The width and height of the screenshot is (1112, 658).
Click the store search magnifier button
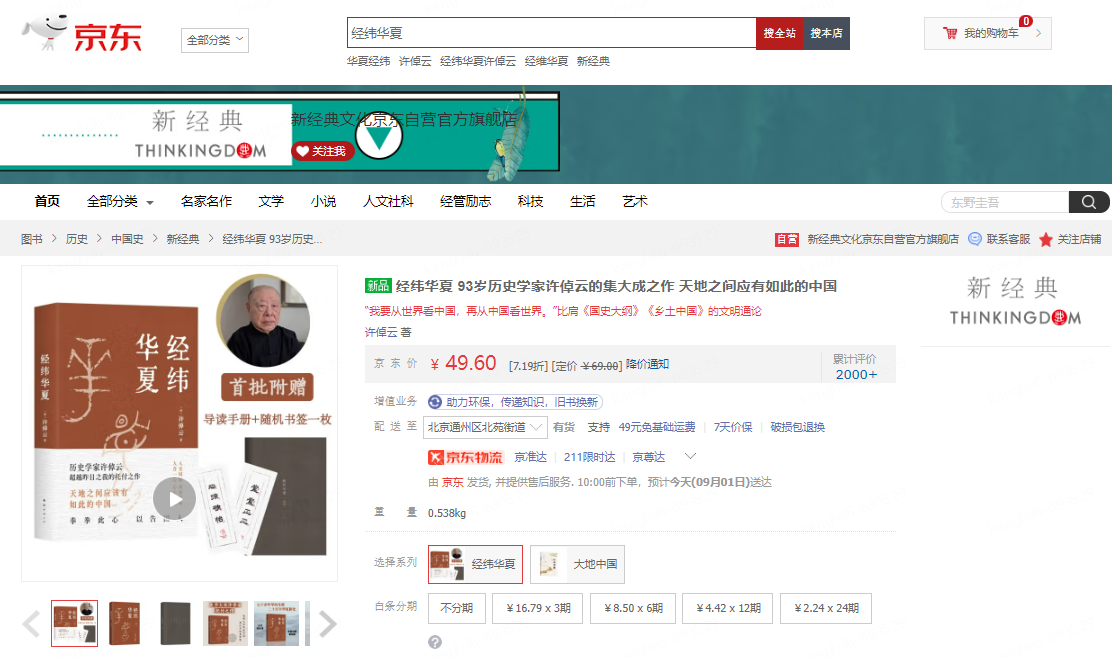click(x=1089, y=202)
